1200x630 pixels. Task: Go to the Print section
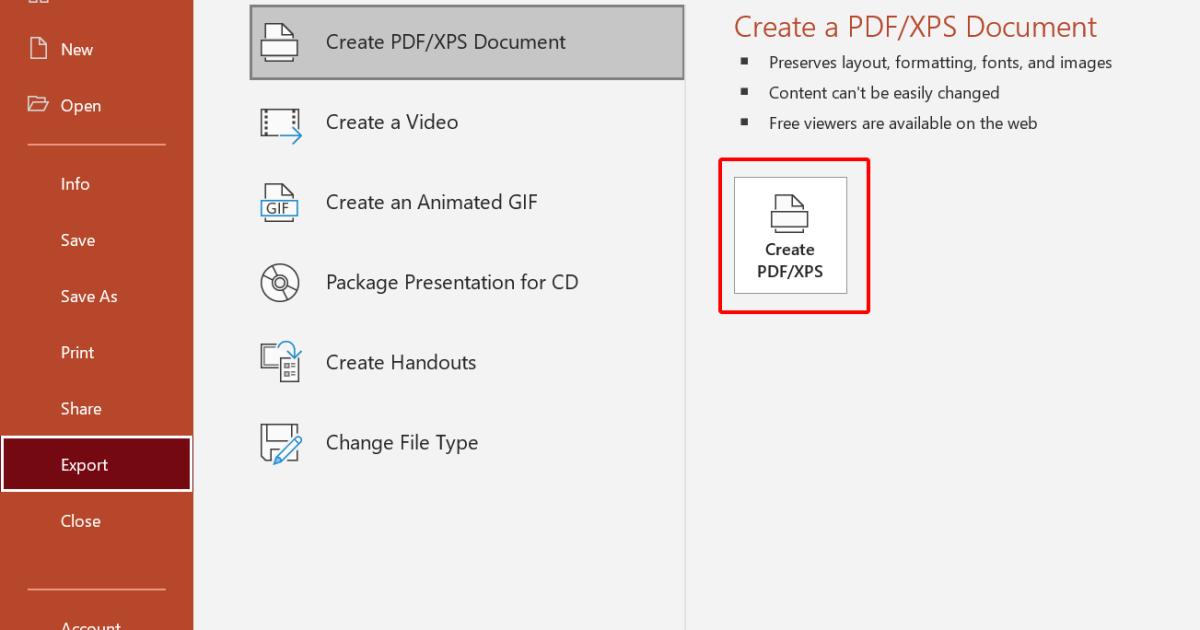click(x=77, y=352)
